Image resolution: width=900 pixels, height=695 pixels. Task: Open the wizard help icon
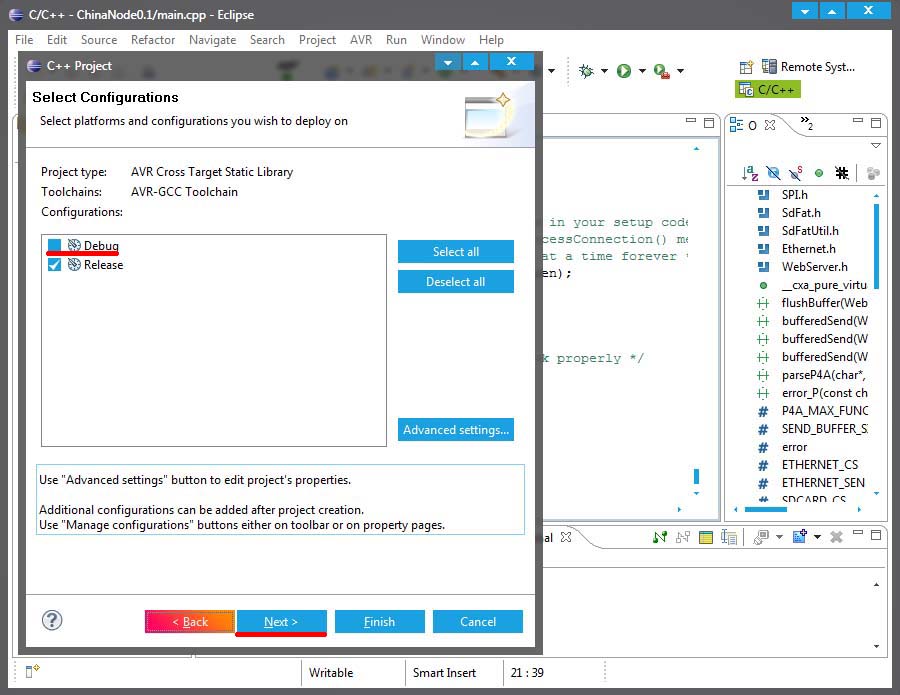click(x=52, y=620)
